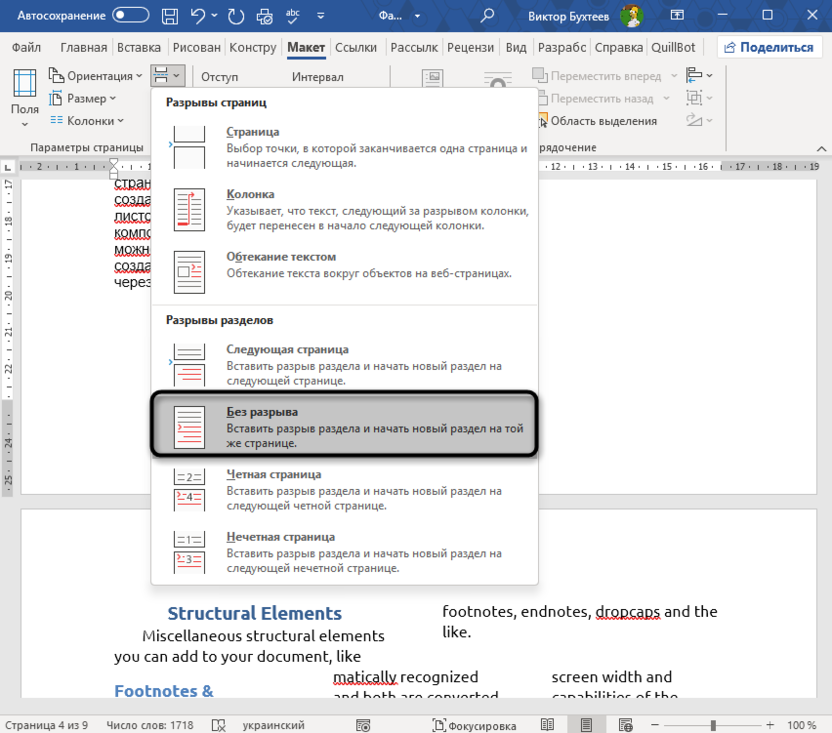The image size is (832, 733).
Task: Open Selection pane (Область выделения)
Action: pos(603,120)
